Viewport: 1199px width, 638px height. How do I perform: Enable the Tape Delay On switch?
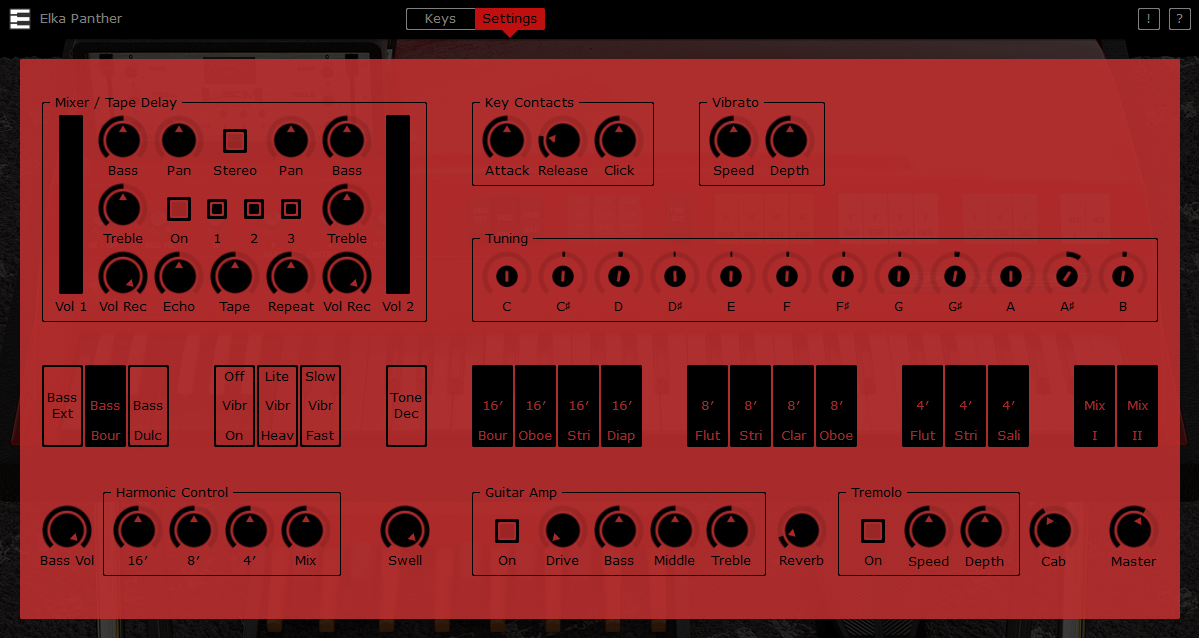tap(179, 209)
